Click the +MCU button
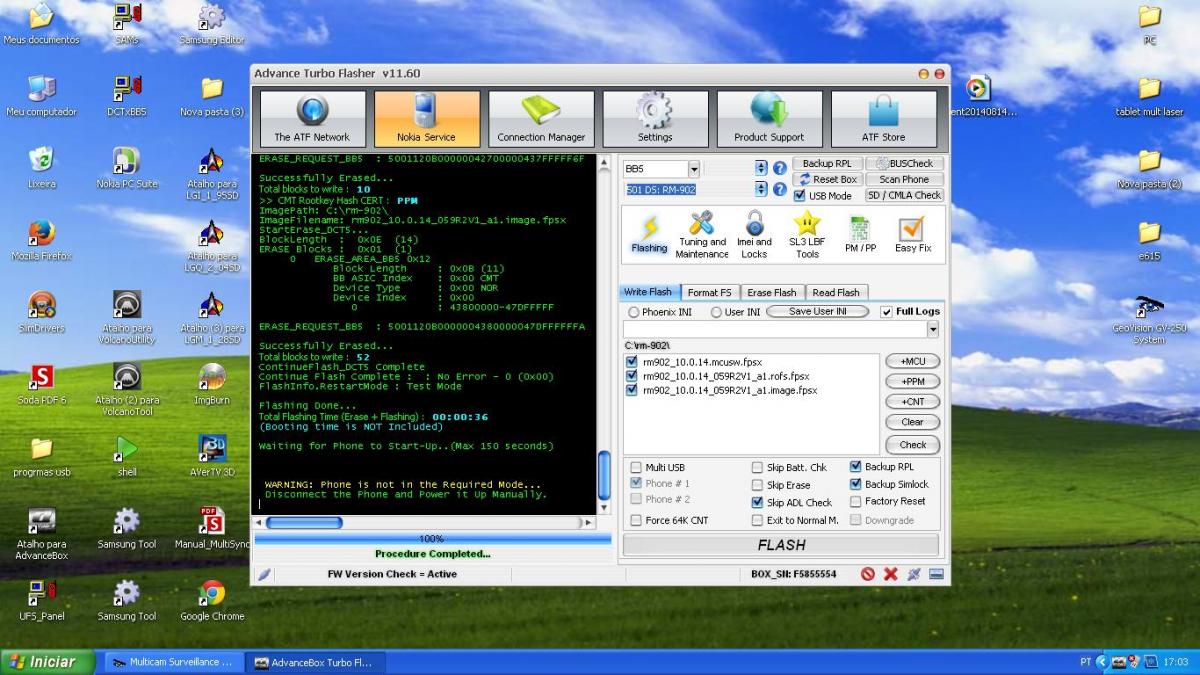 click(912, 361)
